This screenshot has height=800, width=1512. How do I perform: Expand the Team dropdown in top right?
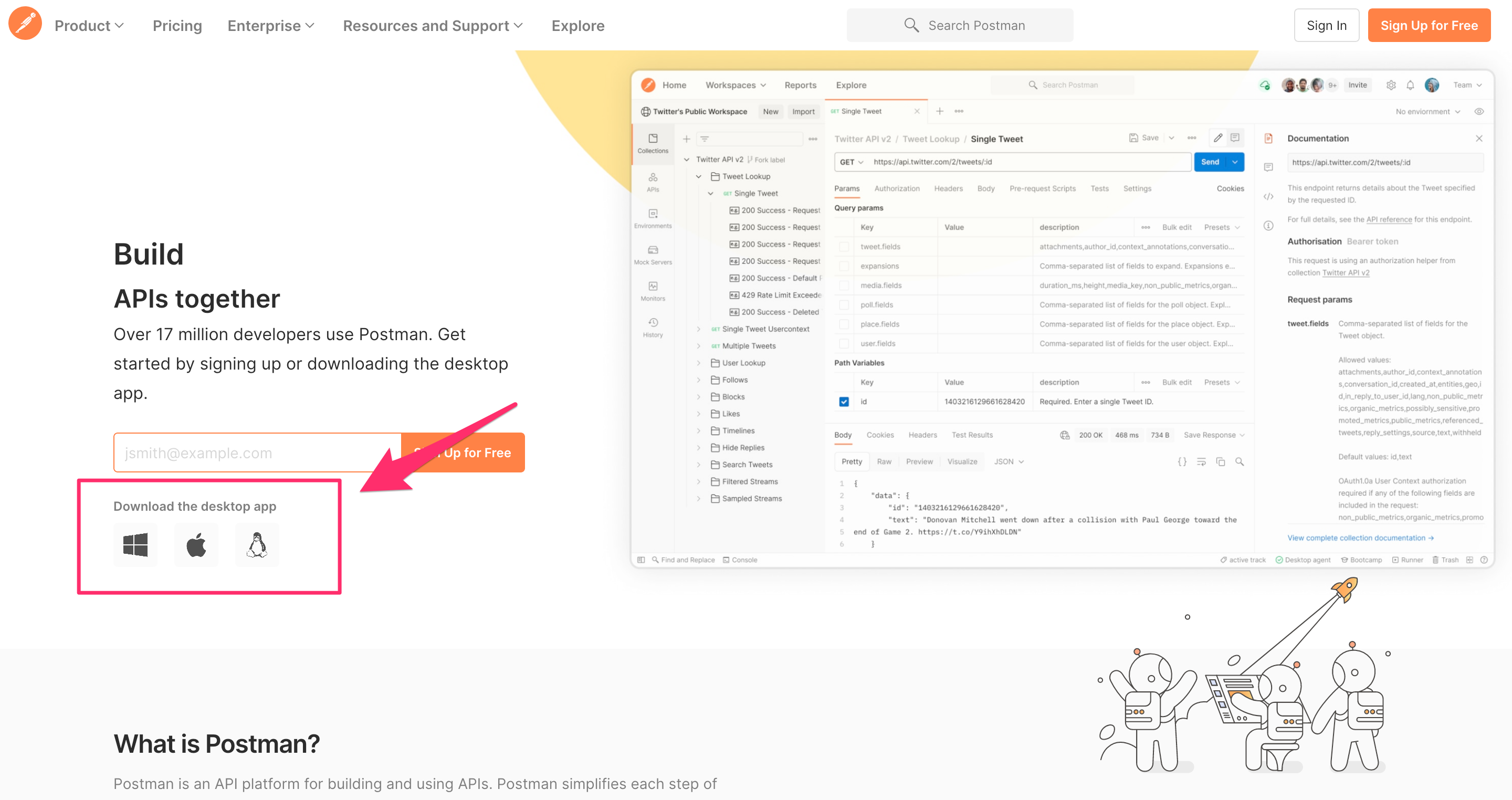pyautogui.click(x=1467, y=85)
